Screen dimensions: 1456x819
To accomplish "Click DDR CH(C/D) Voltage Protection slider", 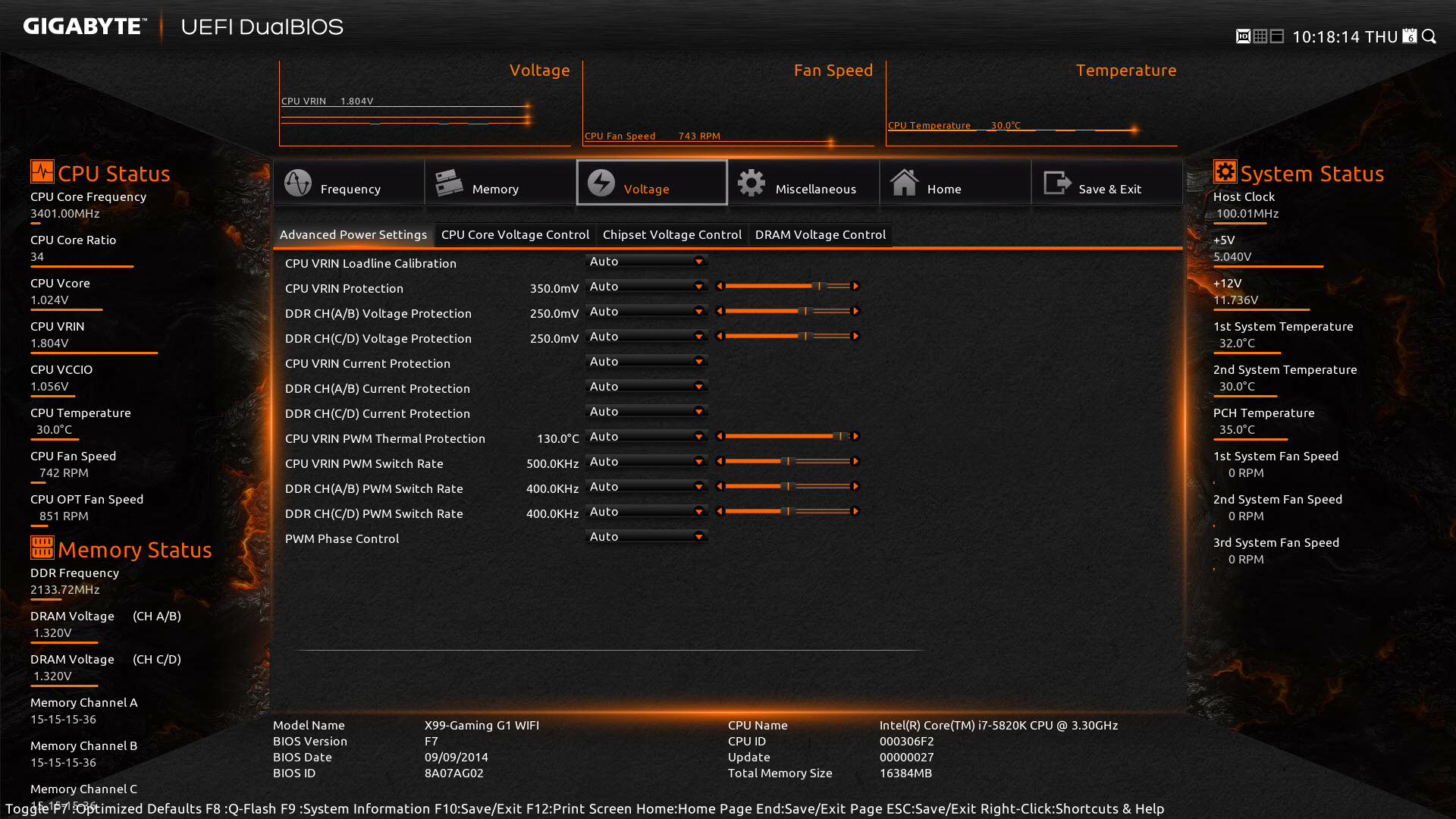I will coord(788,336).
